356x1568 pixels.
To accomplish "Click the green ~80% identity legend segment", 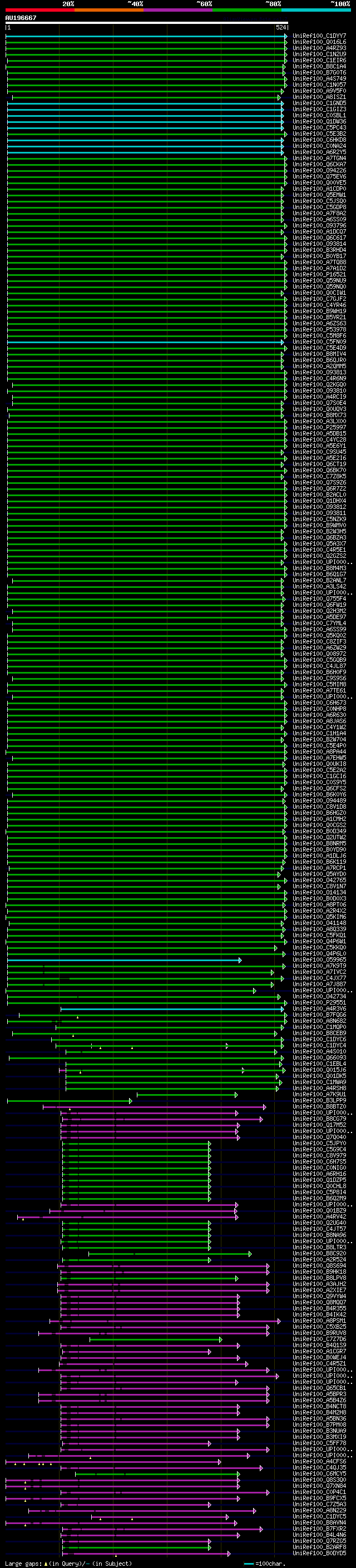I will click(247, 11).
